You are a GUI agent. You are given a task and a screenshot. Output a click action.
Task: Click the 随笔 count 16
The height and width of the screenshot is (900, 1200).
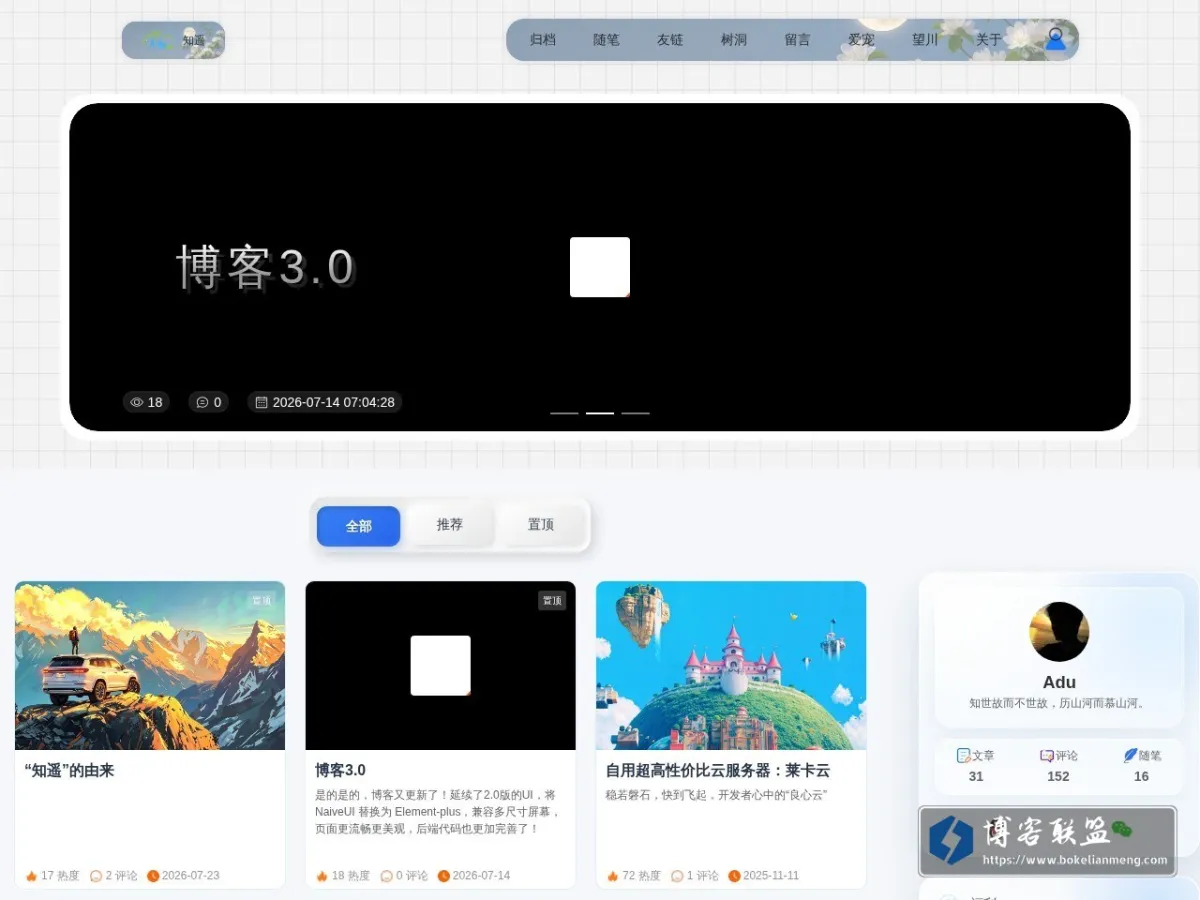pyautogui.click(x=1141, y=776)
